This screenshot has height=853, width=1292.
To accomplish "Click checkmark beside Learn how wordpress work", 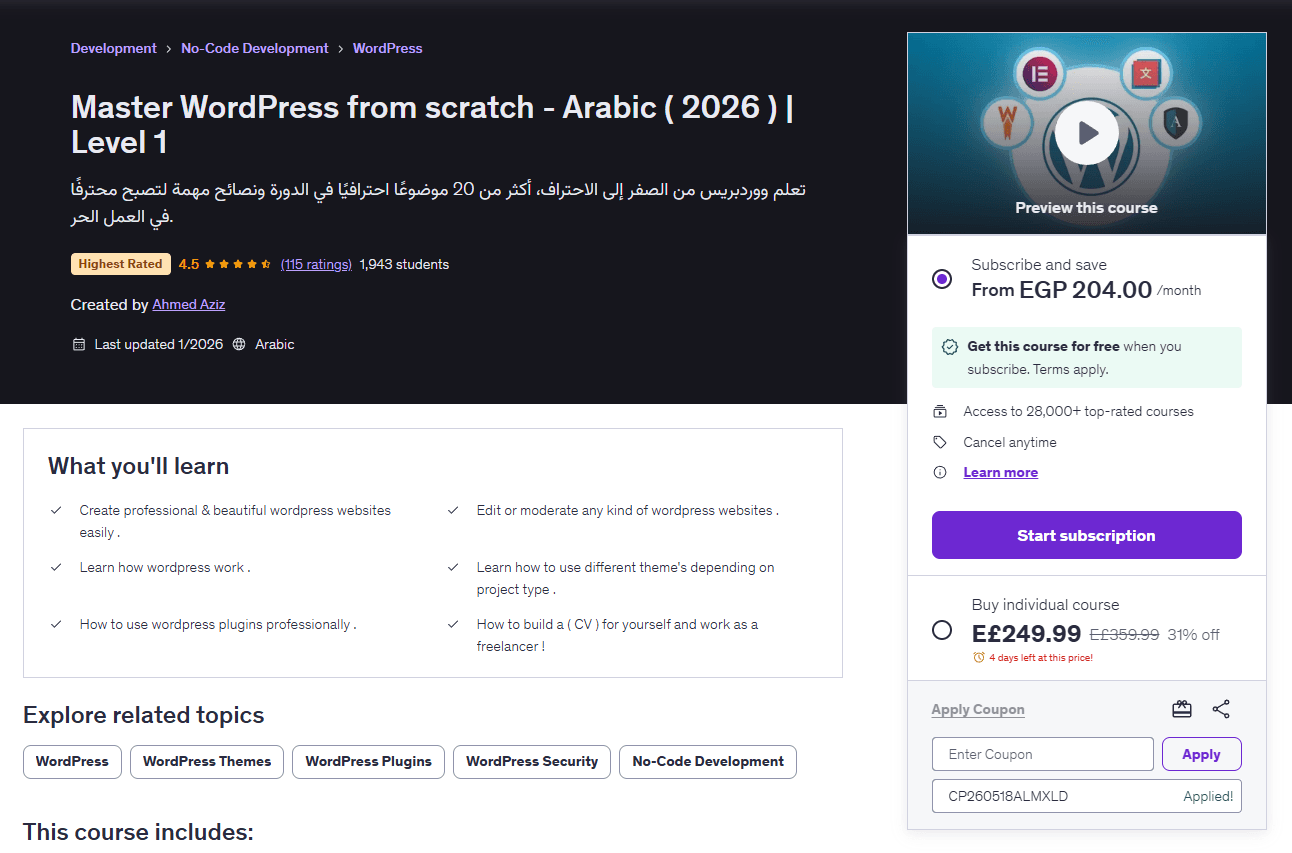I will click(57, 567).
